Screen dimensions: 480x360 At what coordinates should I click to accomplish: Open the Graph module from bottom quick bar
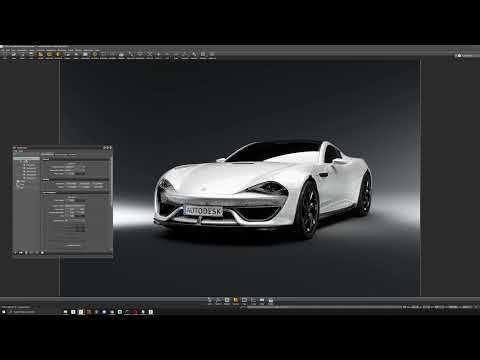pyautogui.click(x=210, y=301)
